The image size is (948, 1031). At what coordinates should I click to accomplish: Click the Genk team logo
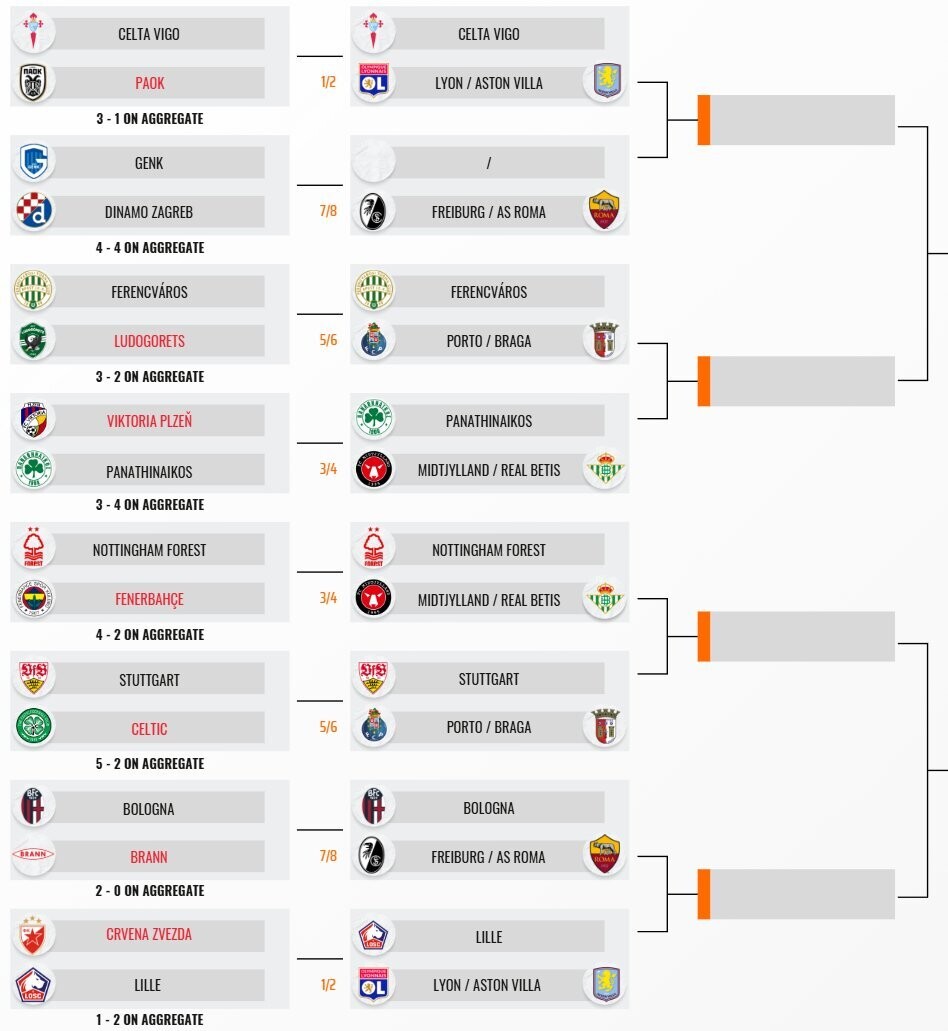pyautogui.click(x=34, y=162)
